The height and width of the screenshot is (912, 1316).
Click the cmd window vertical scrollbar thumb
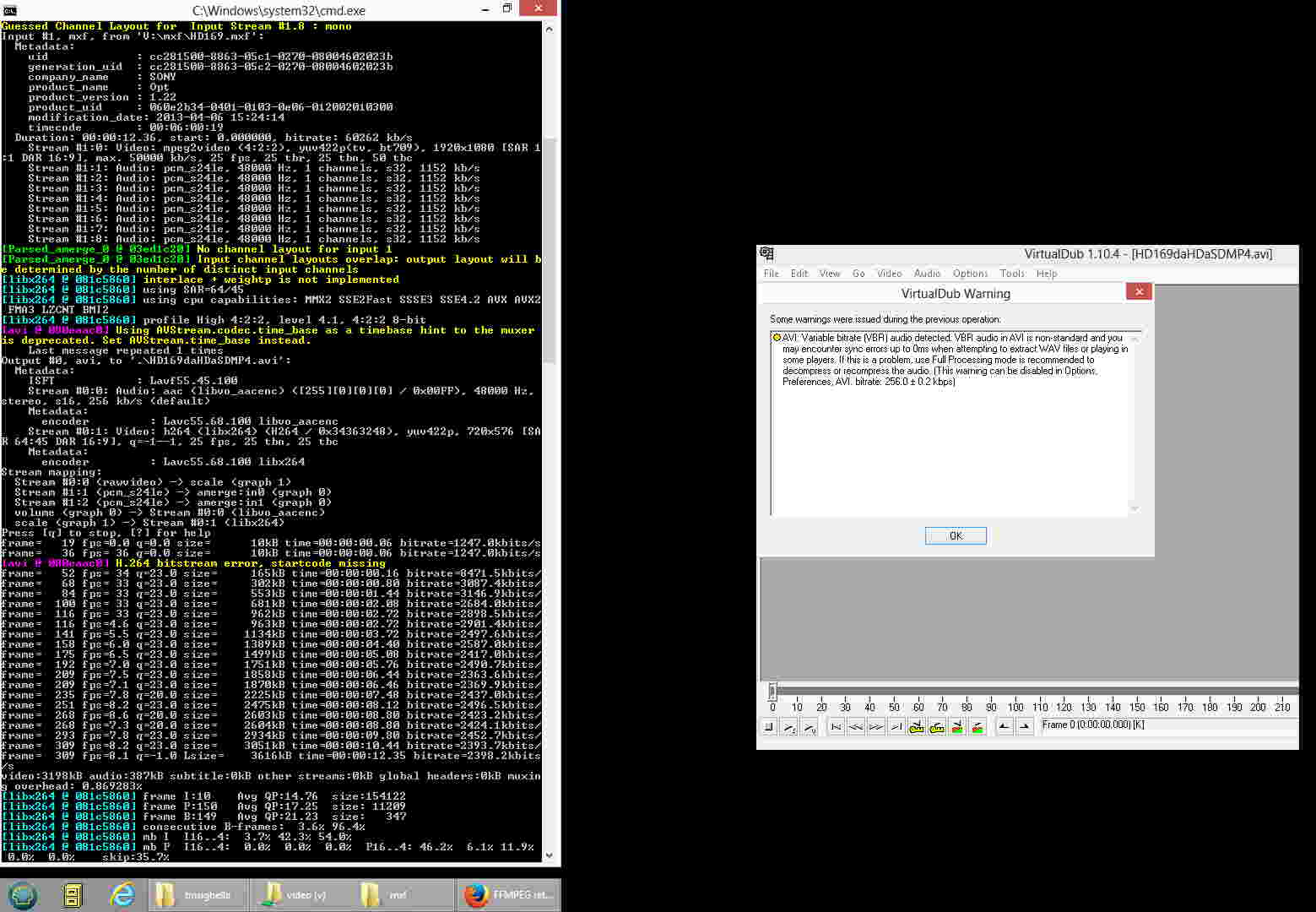point(550,250)
